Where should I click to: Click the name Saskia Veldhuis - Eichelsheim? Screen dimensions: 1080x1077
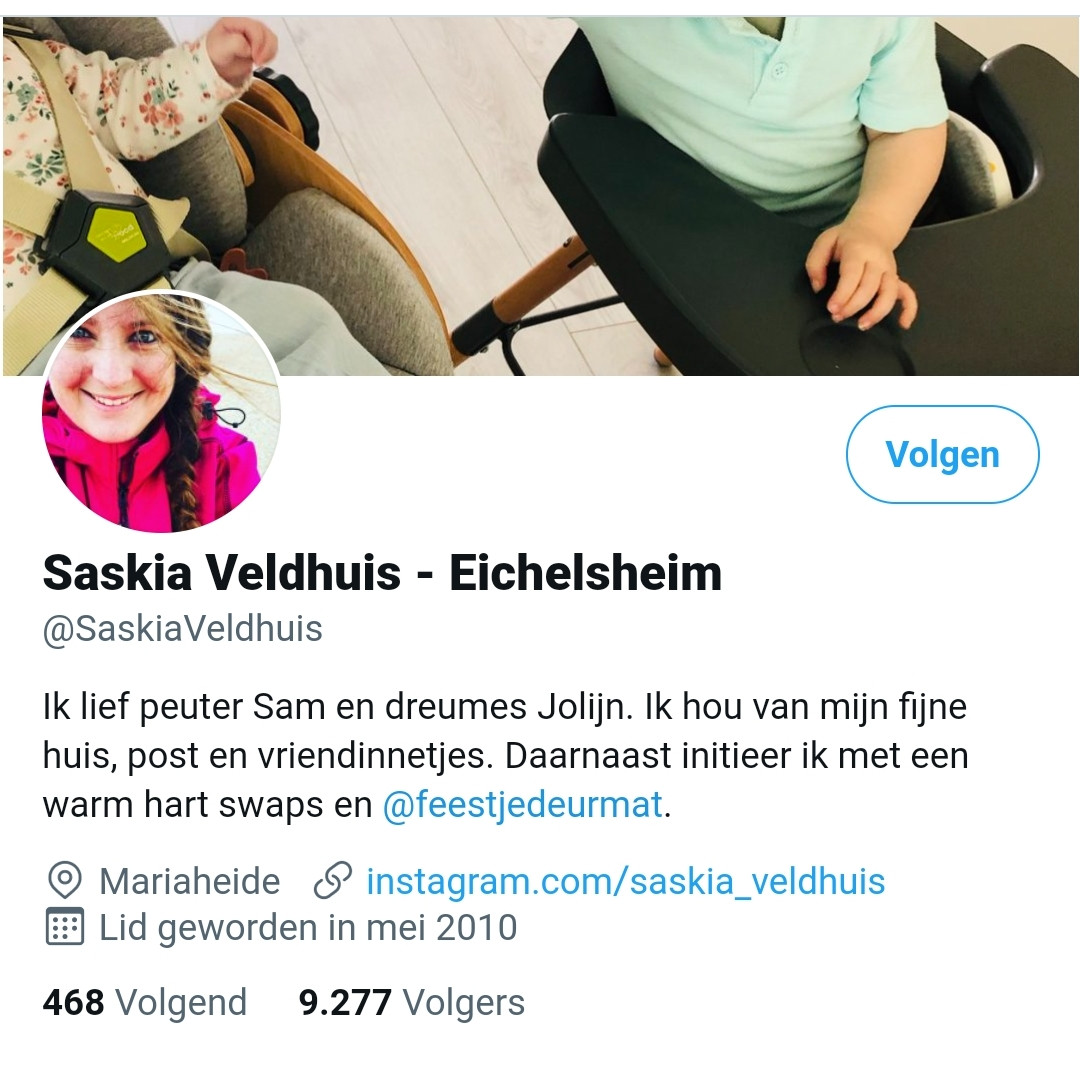point(382,573)
